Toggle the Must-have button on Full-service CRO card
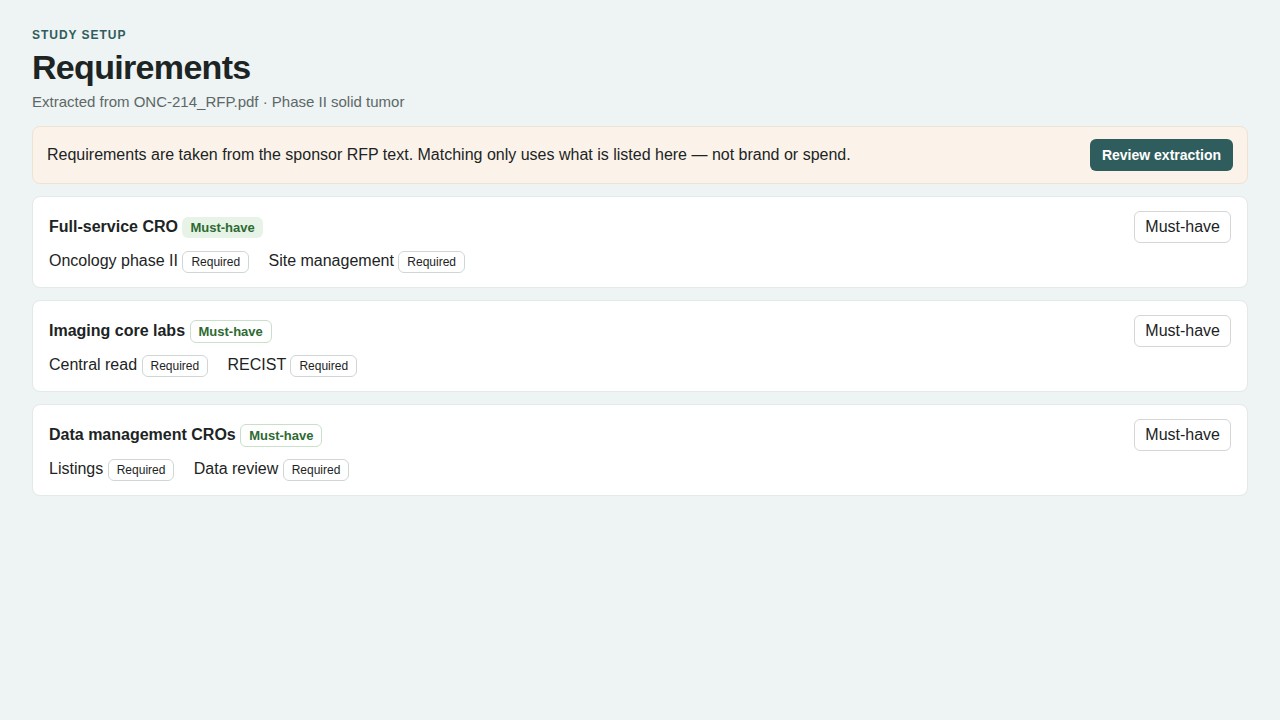 1182,227
